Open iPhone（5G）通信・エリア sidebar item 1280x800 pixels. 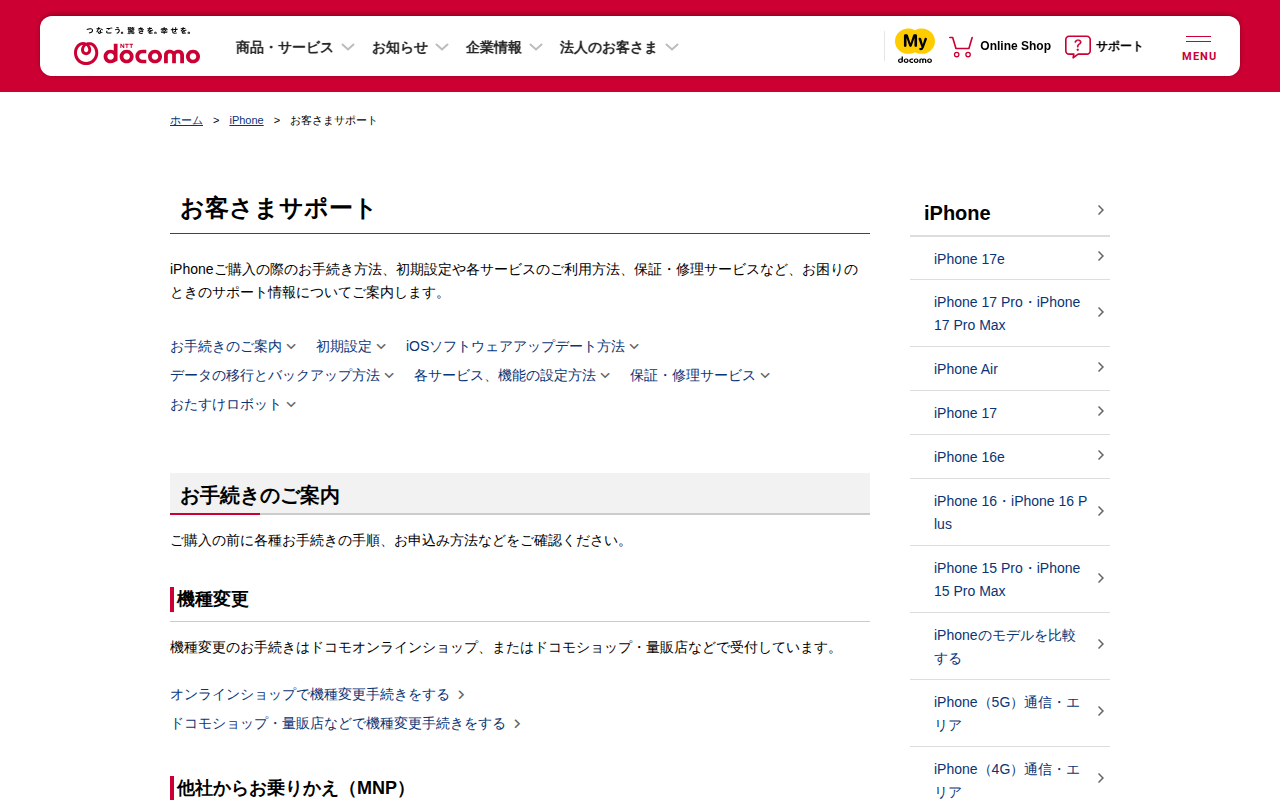point(1010,713)
